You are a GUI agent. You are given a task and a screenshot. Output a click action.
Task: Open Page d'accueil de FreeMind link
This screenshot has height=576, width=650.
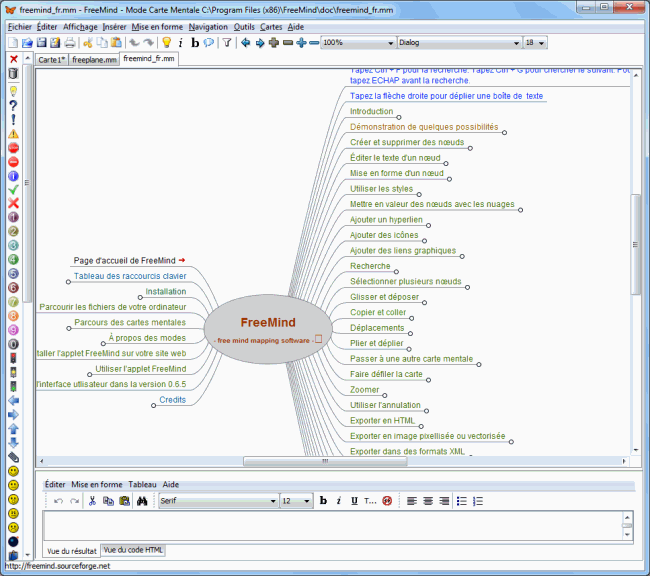pos(125,260)
